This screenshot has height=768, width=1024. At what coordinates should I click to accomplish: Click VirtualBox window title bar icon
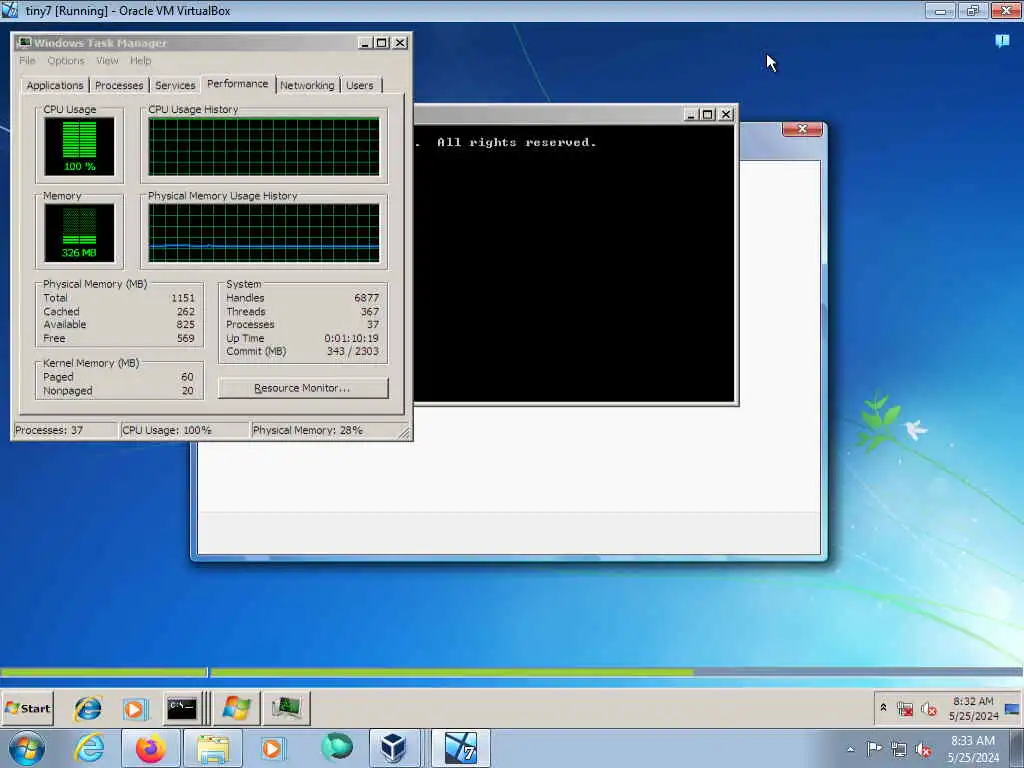tap(9, 10)
